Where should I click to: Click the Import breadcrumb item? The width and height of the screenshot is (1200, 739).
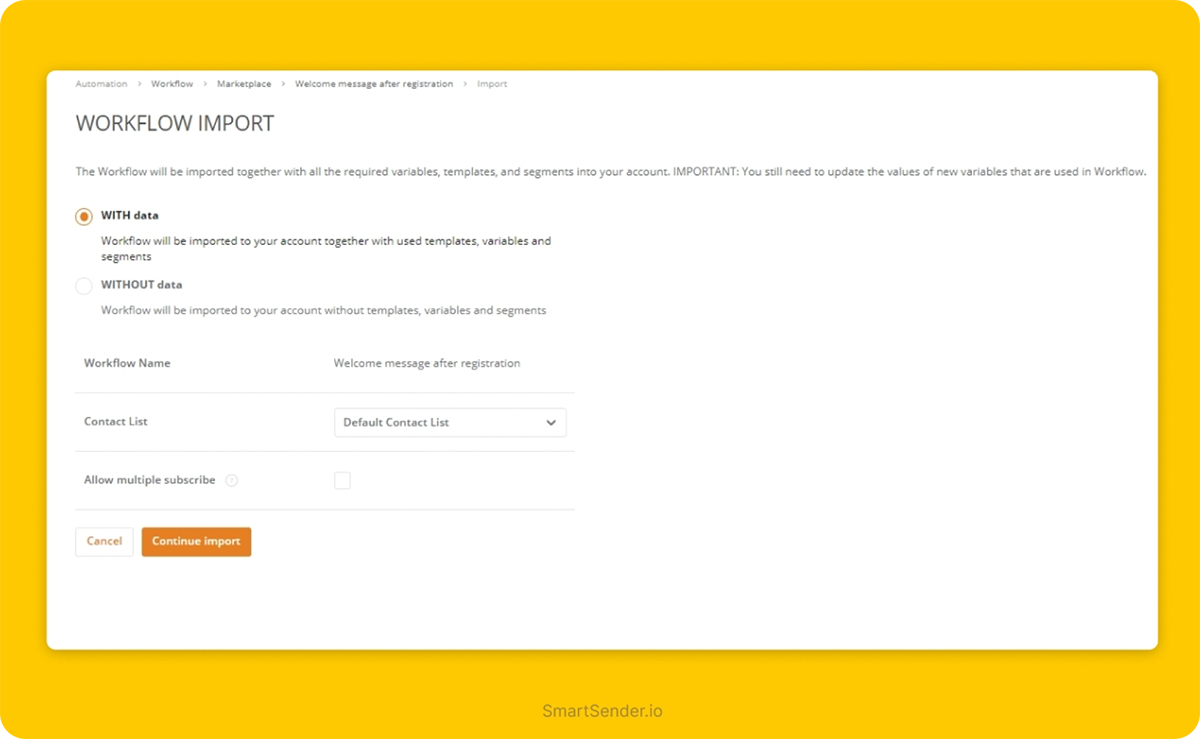coord(492,84)
